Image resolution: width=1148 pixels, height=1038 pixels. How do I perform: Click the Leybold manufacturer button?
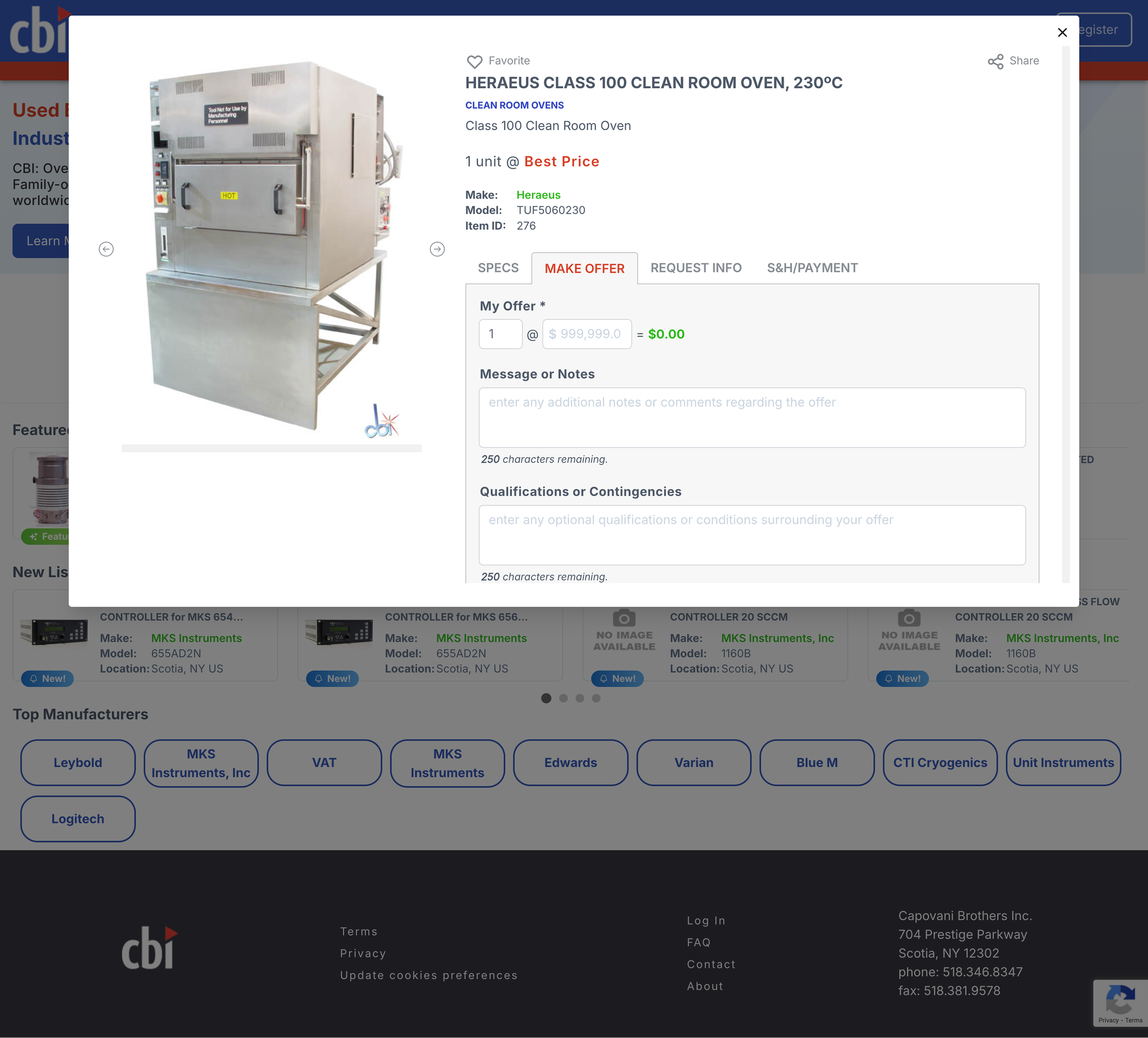pos(78,762)
